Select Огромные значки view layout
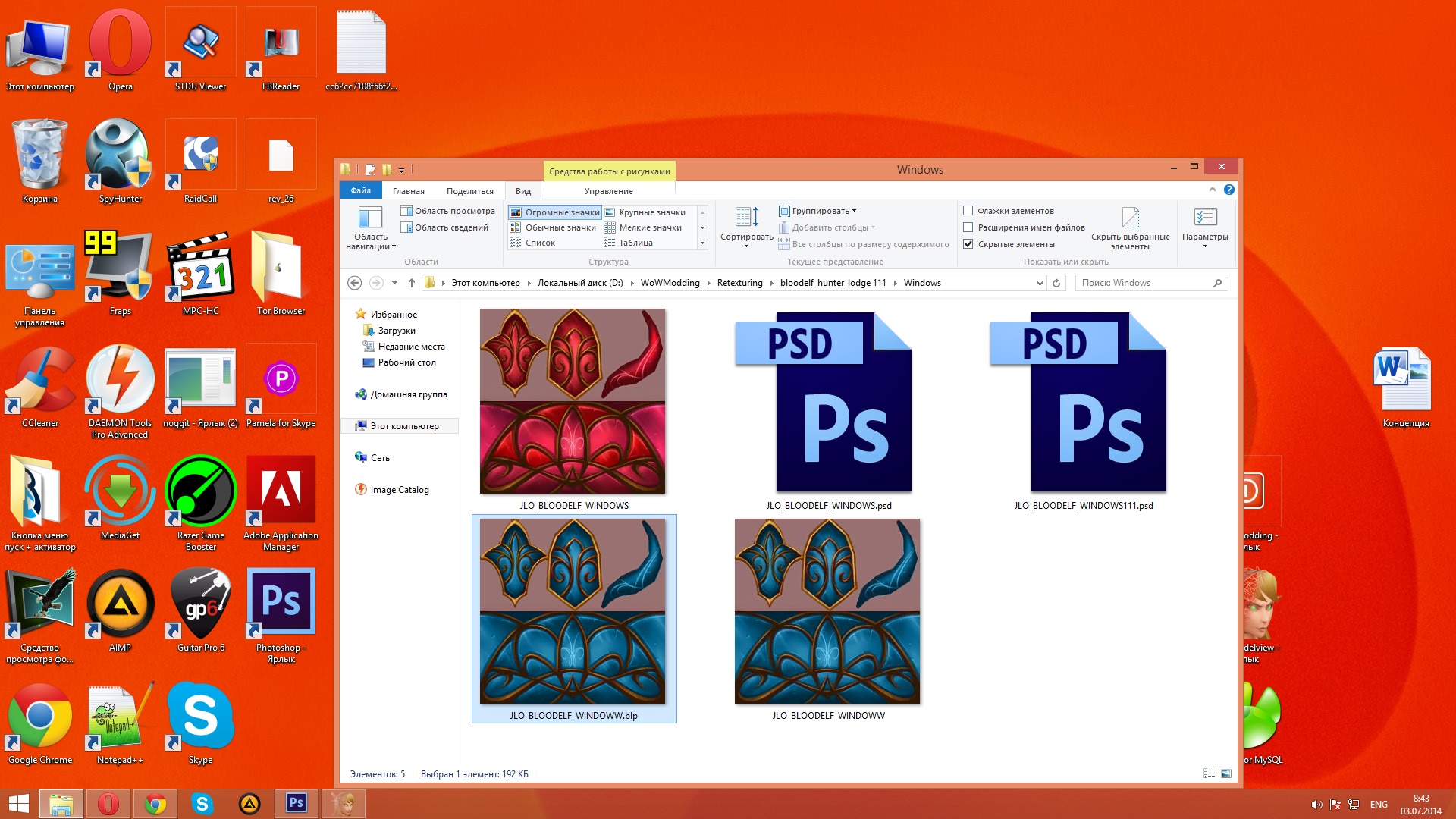1456x819 pixels. tap(555, 212)
